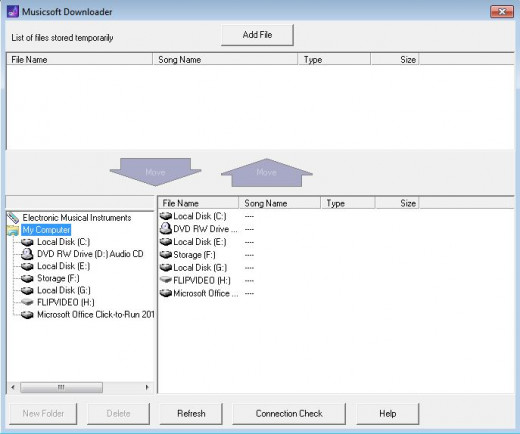The image size is (520, 434).
Task: Click the FLIPVIDEO (H:) drive icon in tree
Action: [x=27, y=302]
